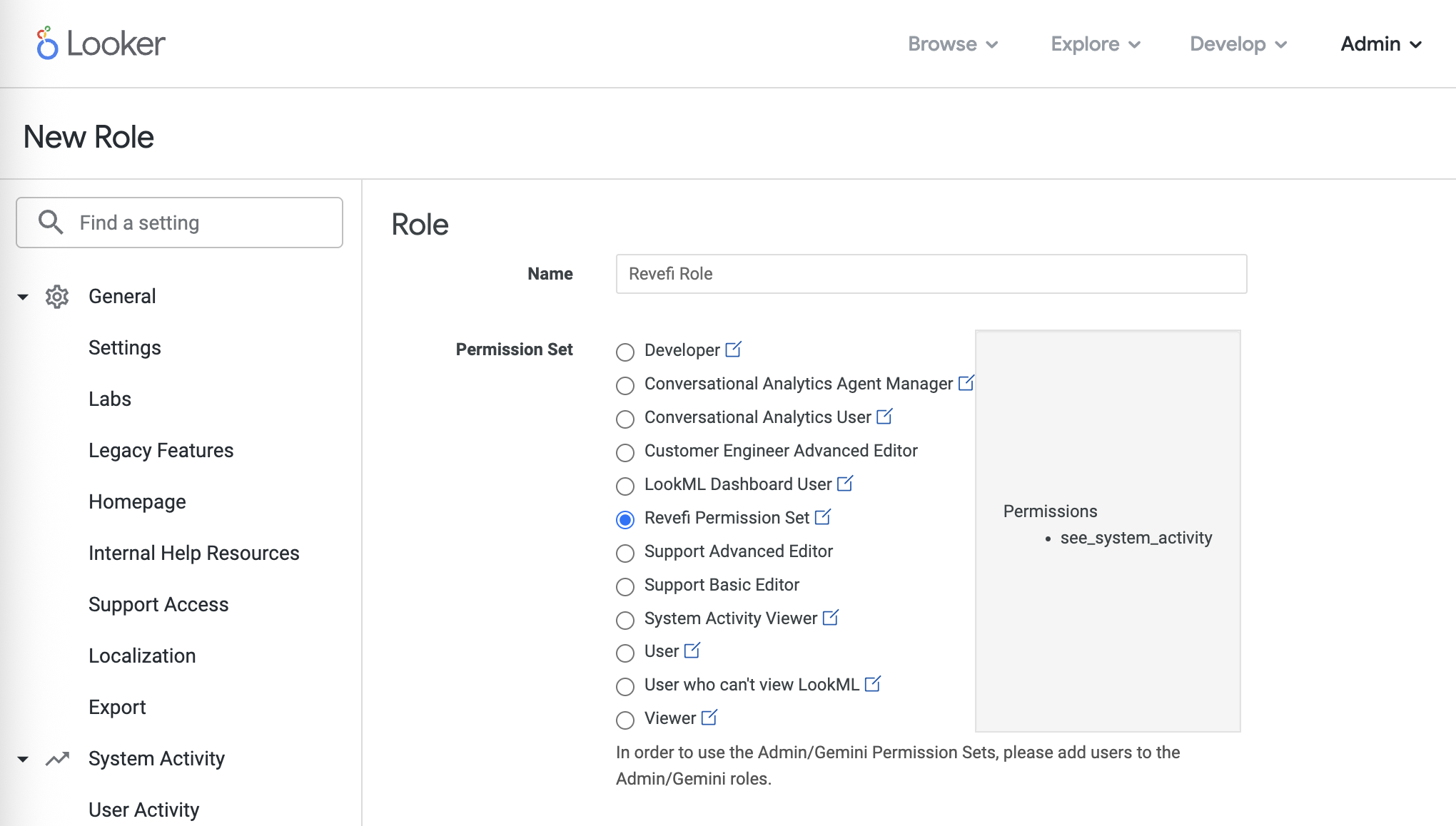
Task: Choose the Support Advanced Editor radio option
Action: coord(625,553)
